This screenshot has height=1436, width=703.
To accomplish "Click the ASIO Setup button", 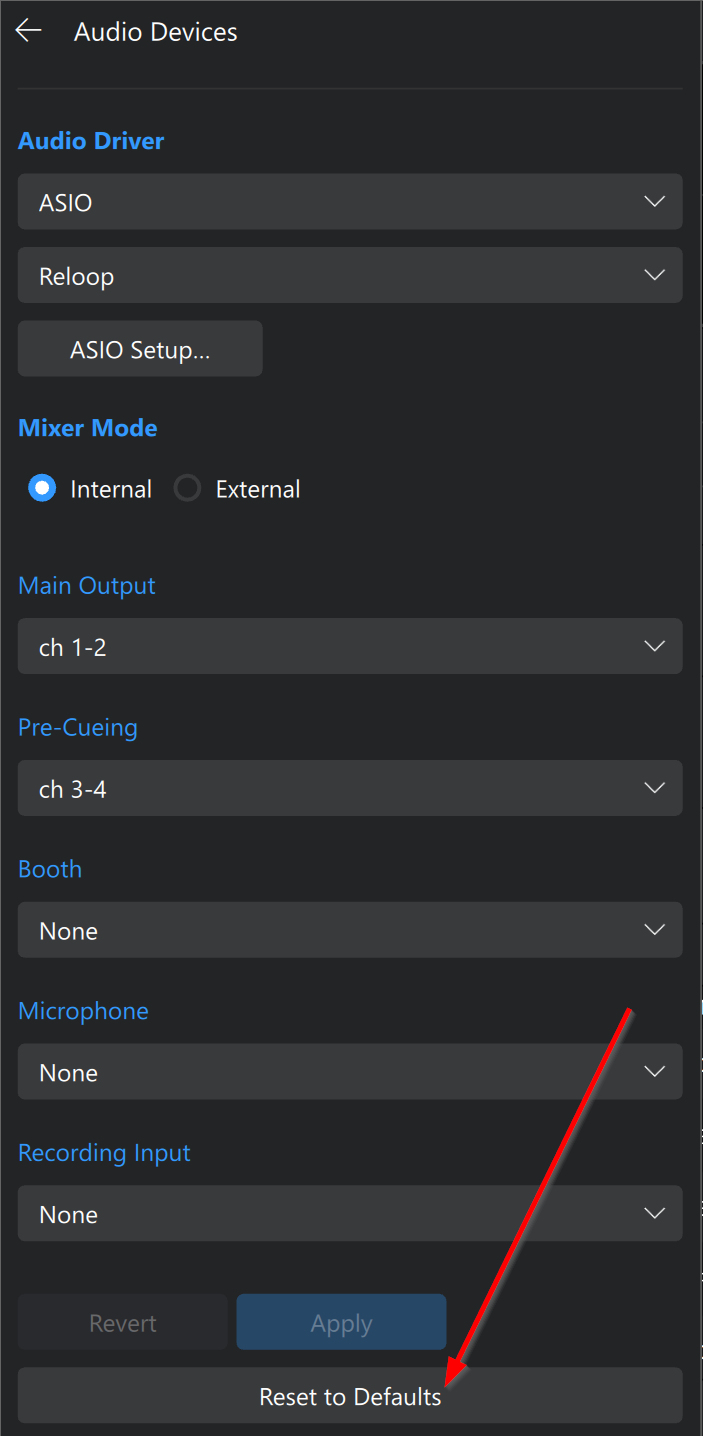I will click(x=140, y=349).
